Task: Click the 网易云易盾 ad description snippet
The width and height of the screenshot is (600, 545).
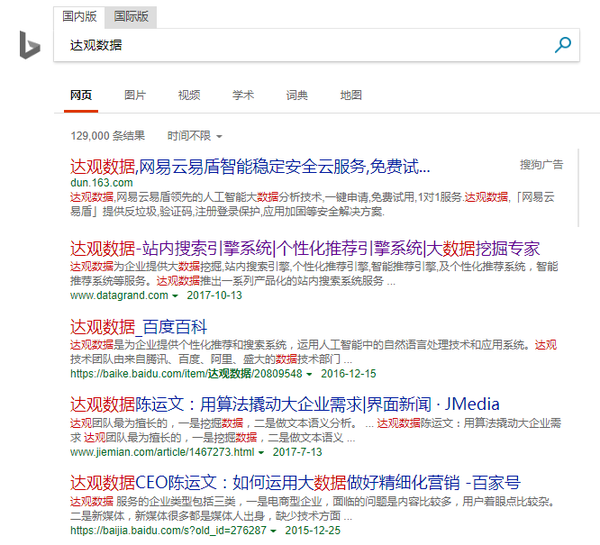Action: pyautogui.click(x=312, y=204)
